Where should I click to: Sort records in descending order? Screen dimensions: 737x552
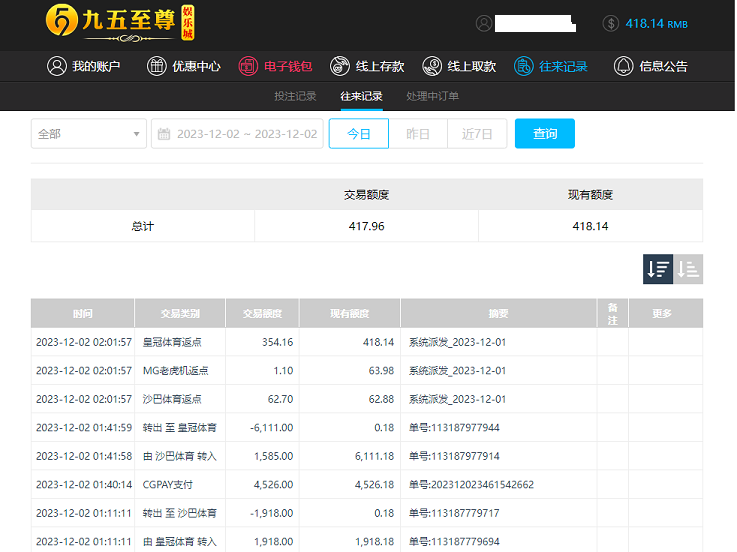(658, 269)
